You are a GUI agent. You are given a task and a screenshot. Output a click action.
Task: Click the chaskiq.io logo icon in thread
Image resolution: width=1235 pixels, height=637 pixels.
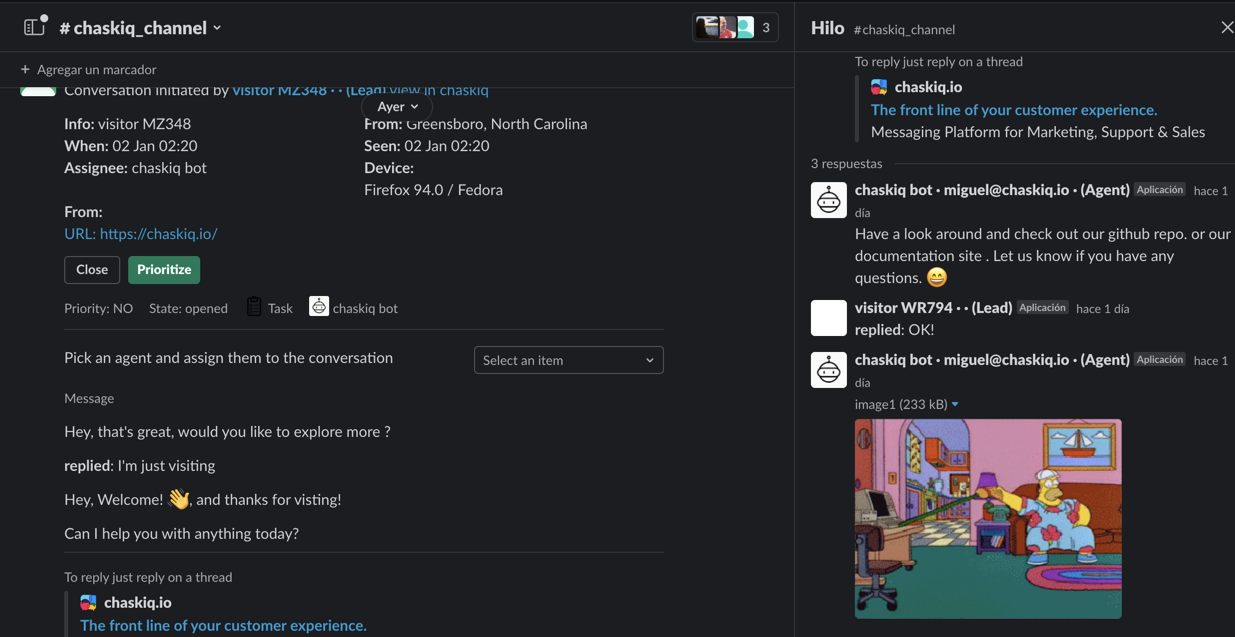tap(879, 87)
